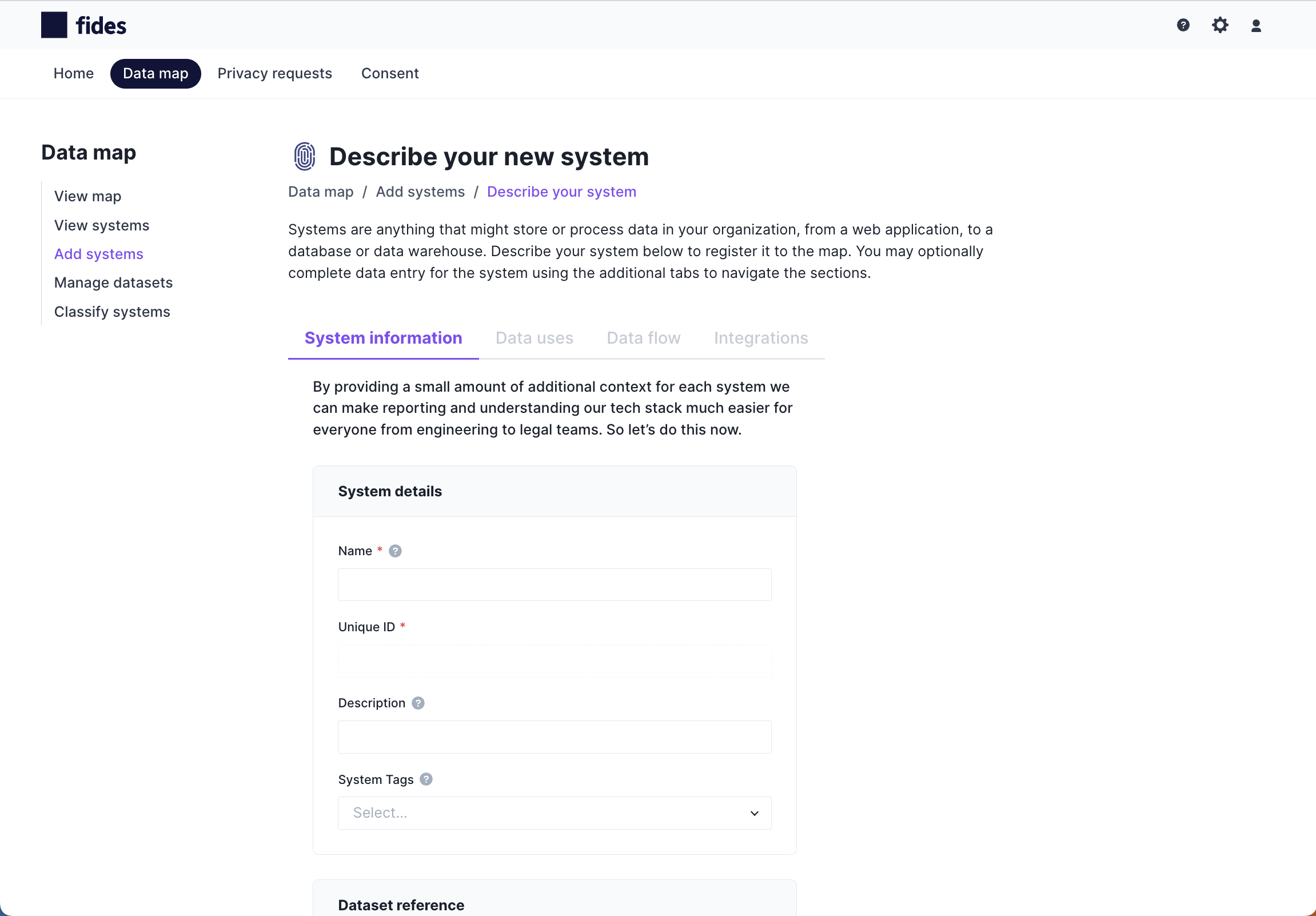Viewport: 1316px width, 916px height.
Task: Open the user account icon
Action: (1256, 26)
